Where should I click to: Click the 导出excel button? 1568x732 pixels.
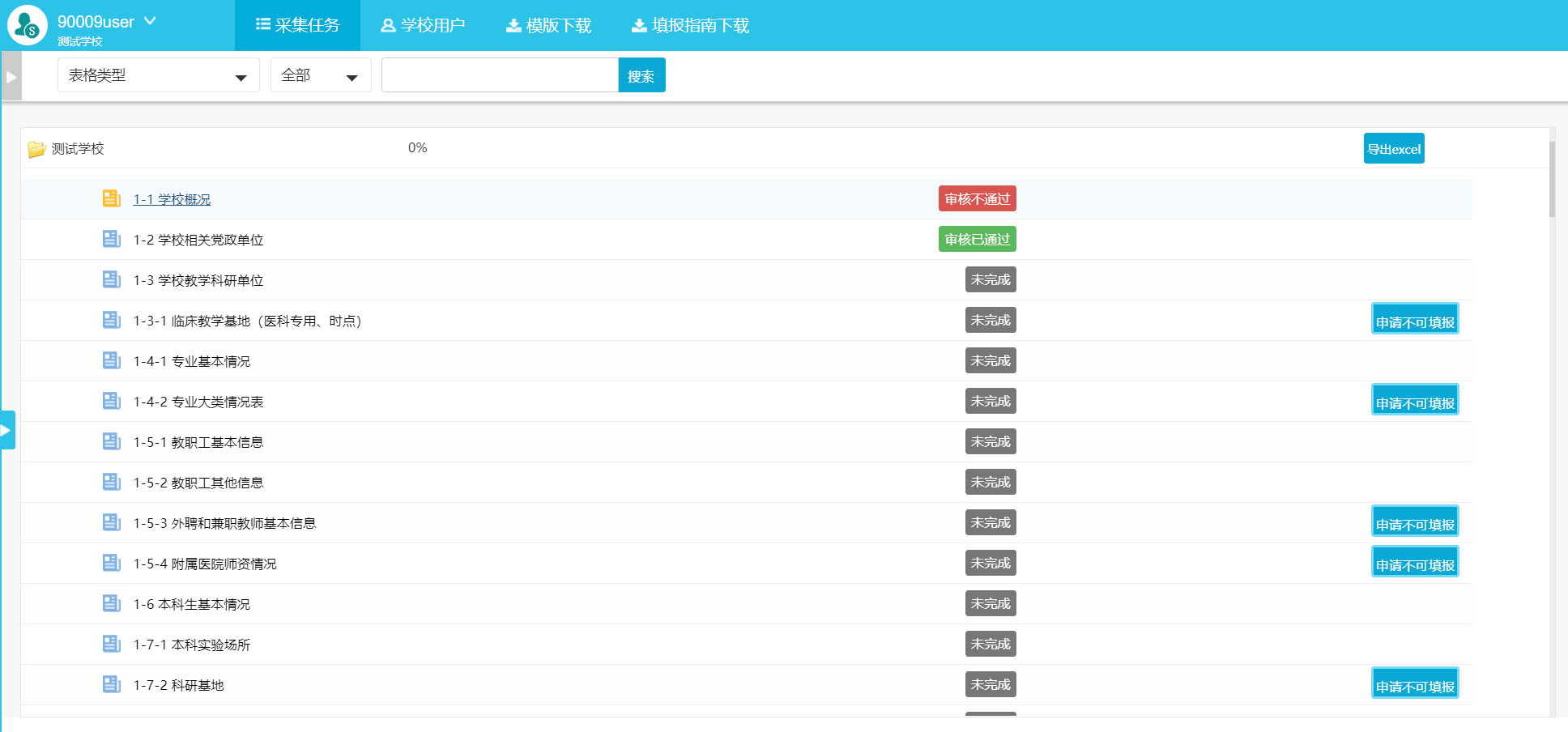1393,149
